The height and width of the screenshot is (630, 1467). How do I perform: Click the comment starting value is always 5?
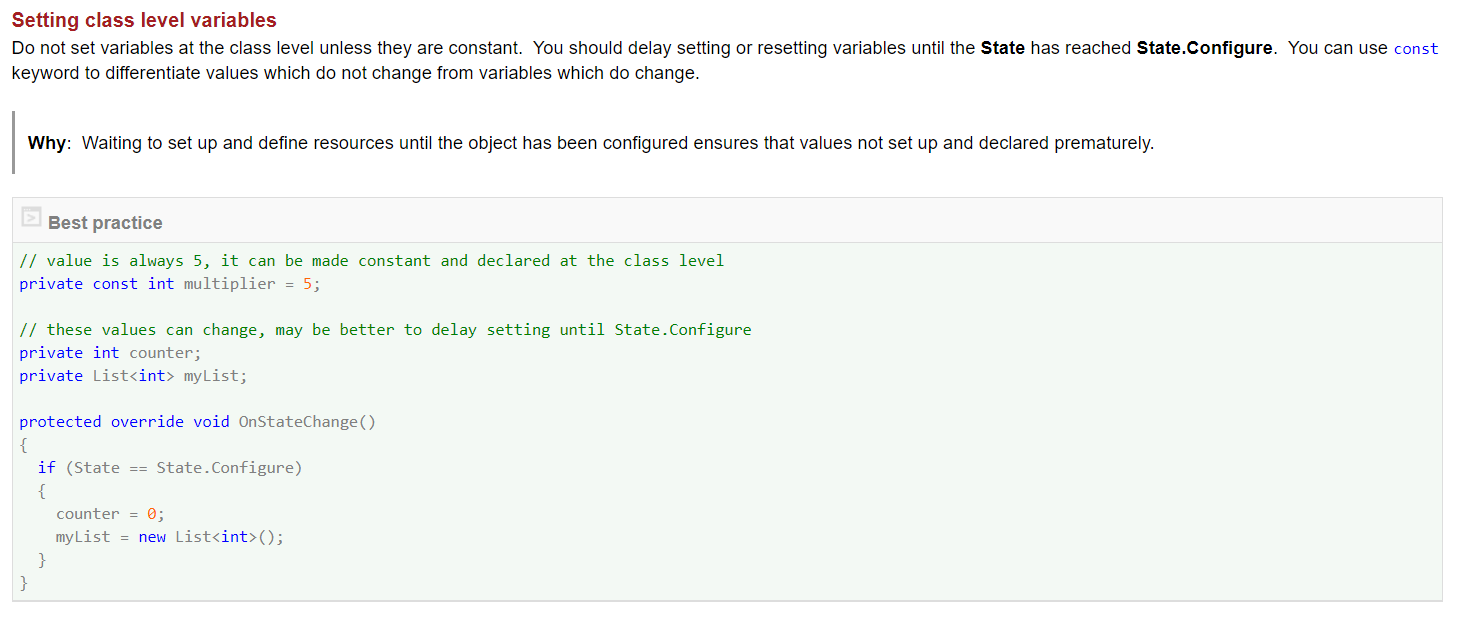click(x=371, y=261)
